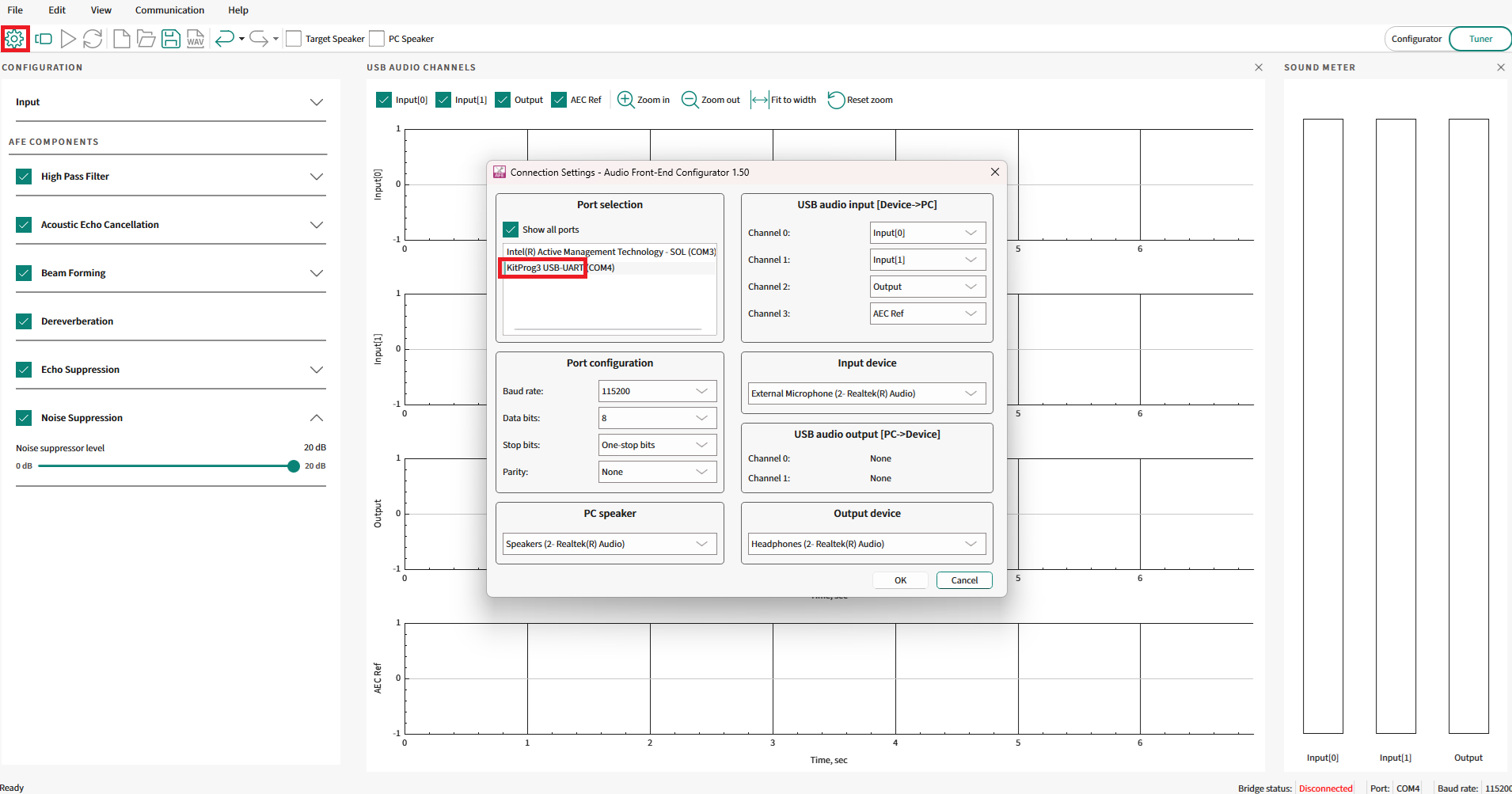Disable the High Pass Filter checkbox
The image size is (1512, 794).
pos(24,177)
